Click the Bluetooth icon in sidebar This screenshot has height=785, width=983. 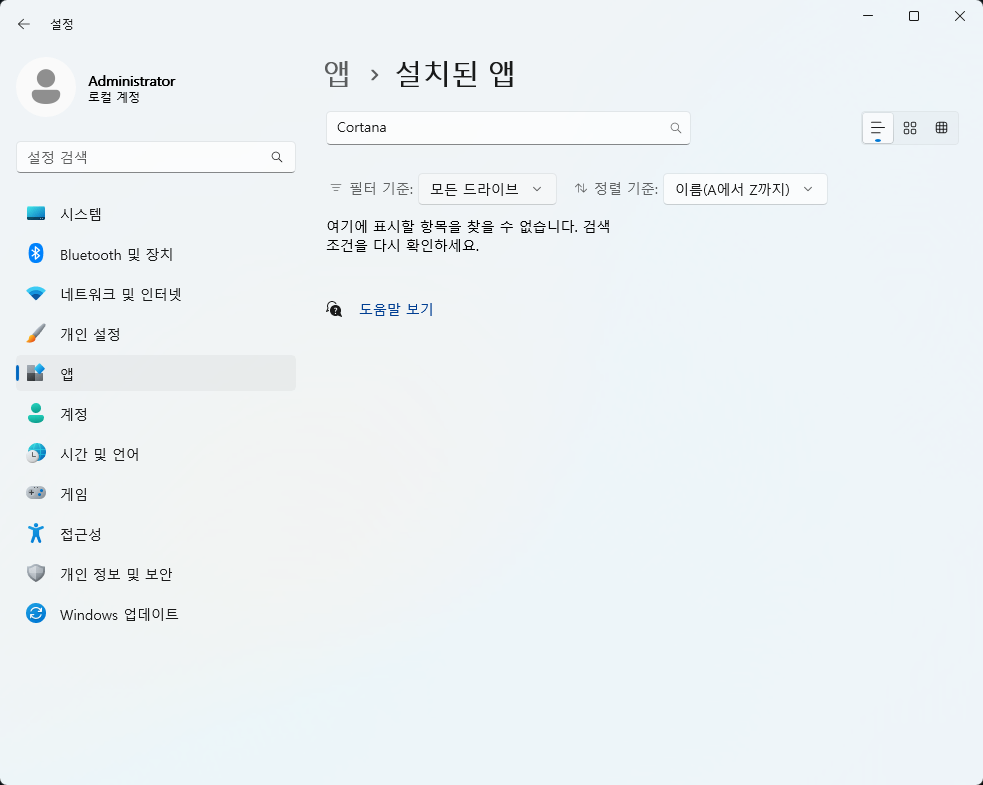pos(36,253)
